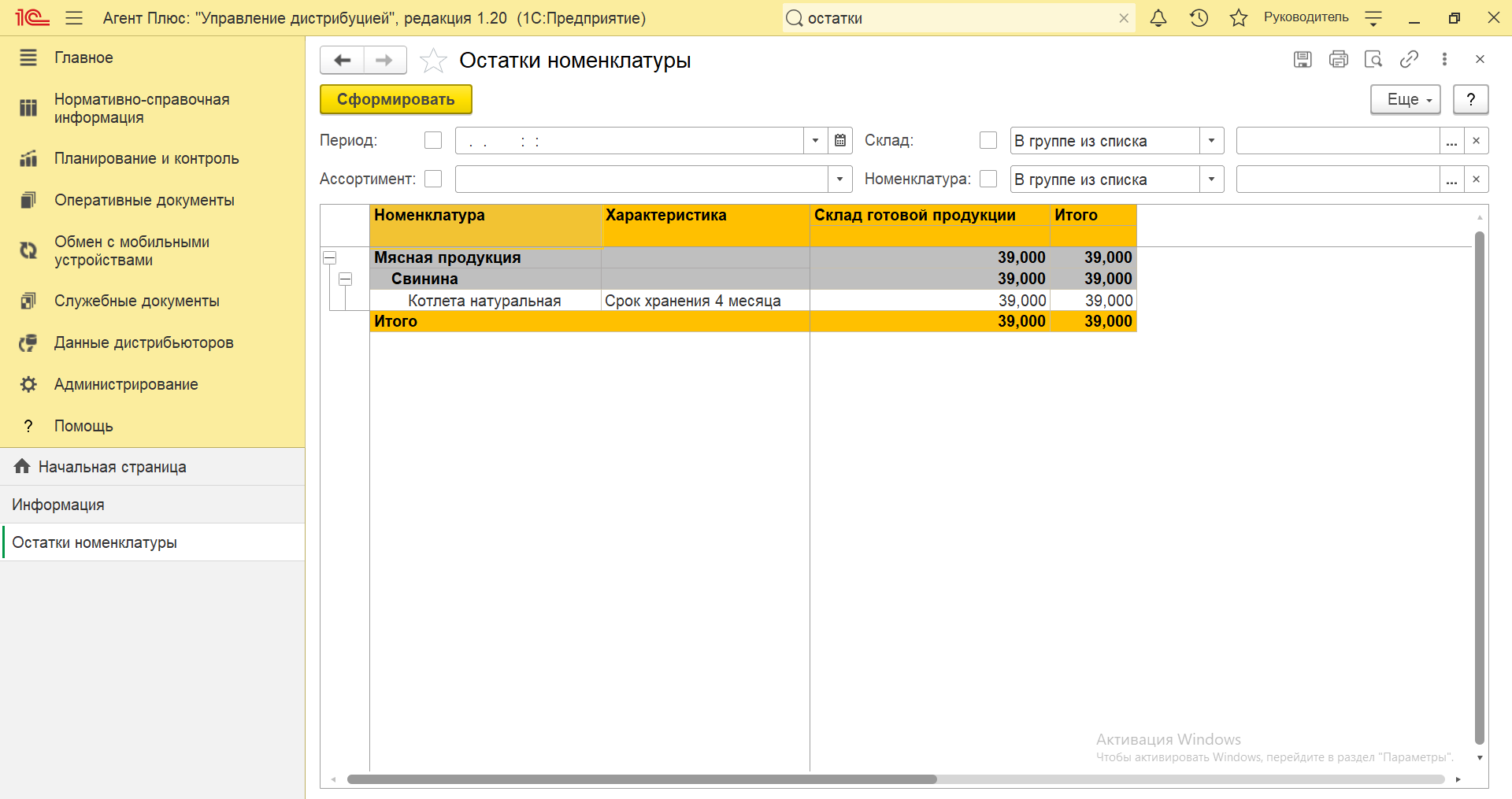Go forward with the right arrow button

[384, 60]
